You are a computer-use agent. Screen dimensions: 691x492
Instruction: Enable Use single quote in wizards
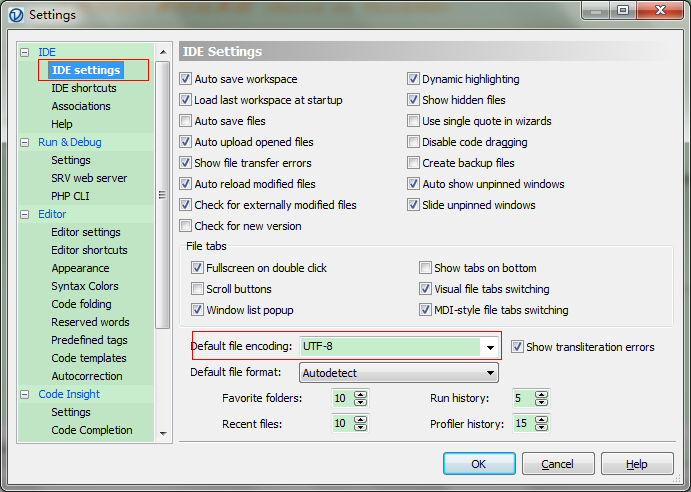pos(413,121)
